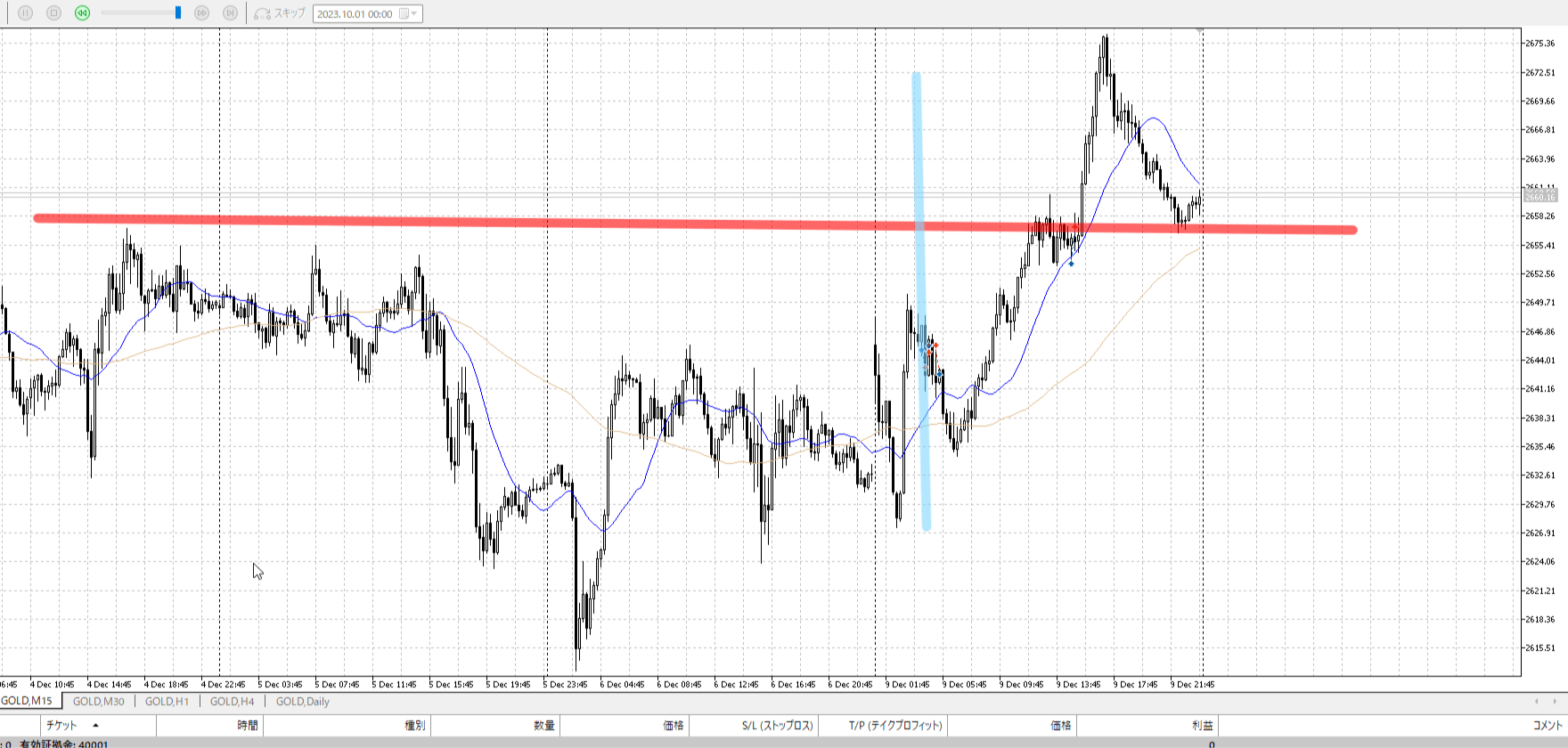1568x748 pixels.
Task: Click the 時間 column header
Action: tap(247, 726)
